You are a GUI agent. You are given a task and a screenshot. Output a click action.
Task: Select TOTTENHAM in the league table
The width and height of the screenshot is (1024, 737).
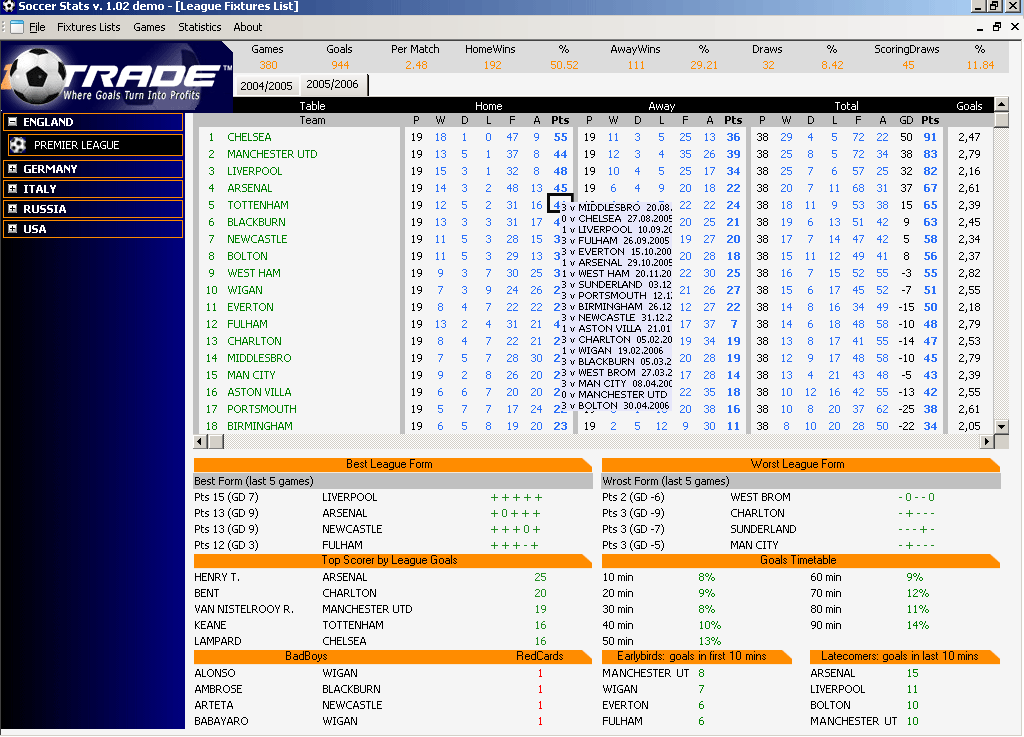(258, 205)
